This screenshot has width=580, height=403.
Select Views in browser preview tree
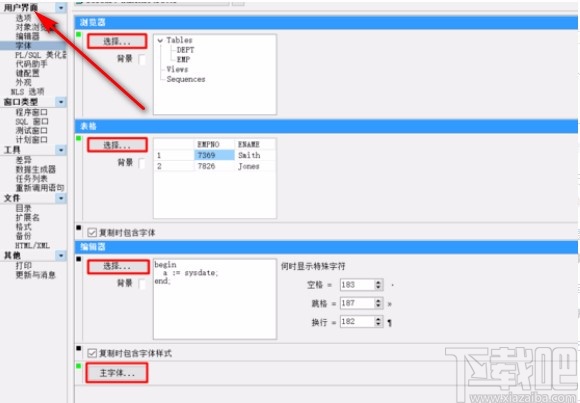pos(177,69)
